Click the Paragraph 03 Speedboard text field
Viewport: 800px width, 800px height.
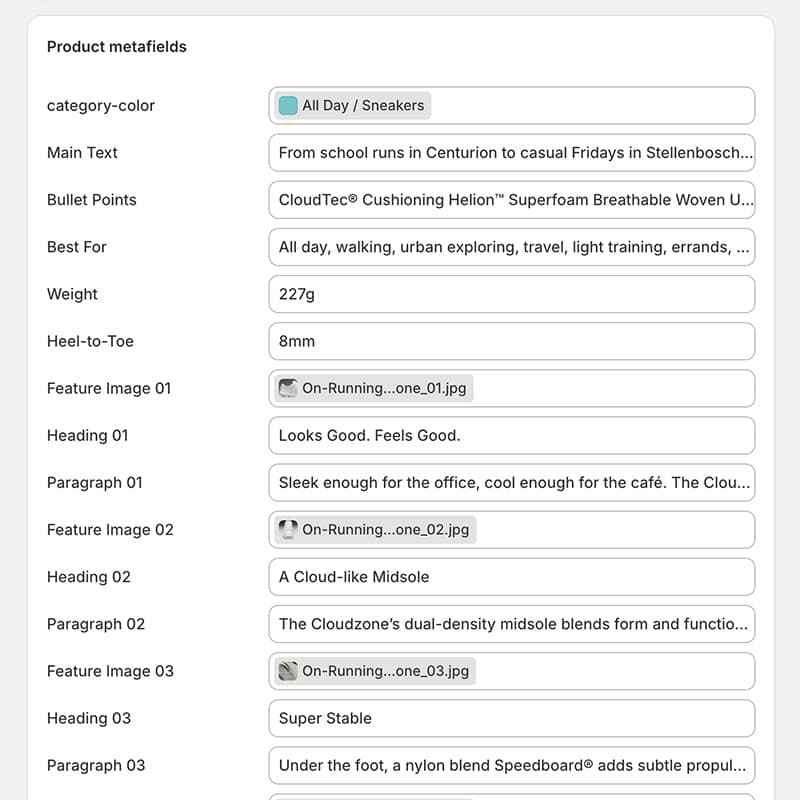[512, 765]
